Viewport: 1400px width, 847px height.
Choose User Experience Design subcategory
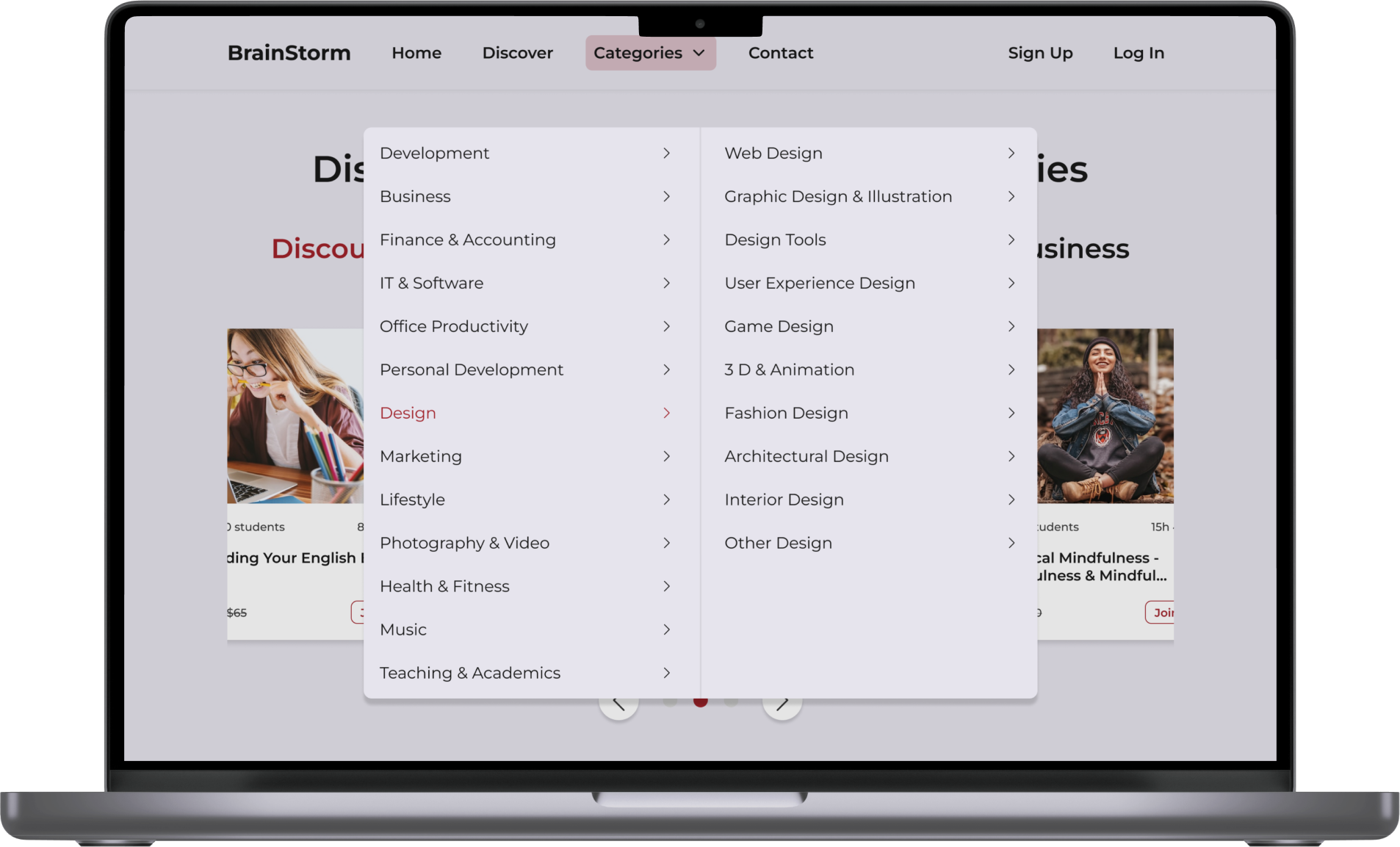click(x=819, y=283)
